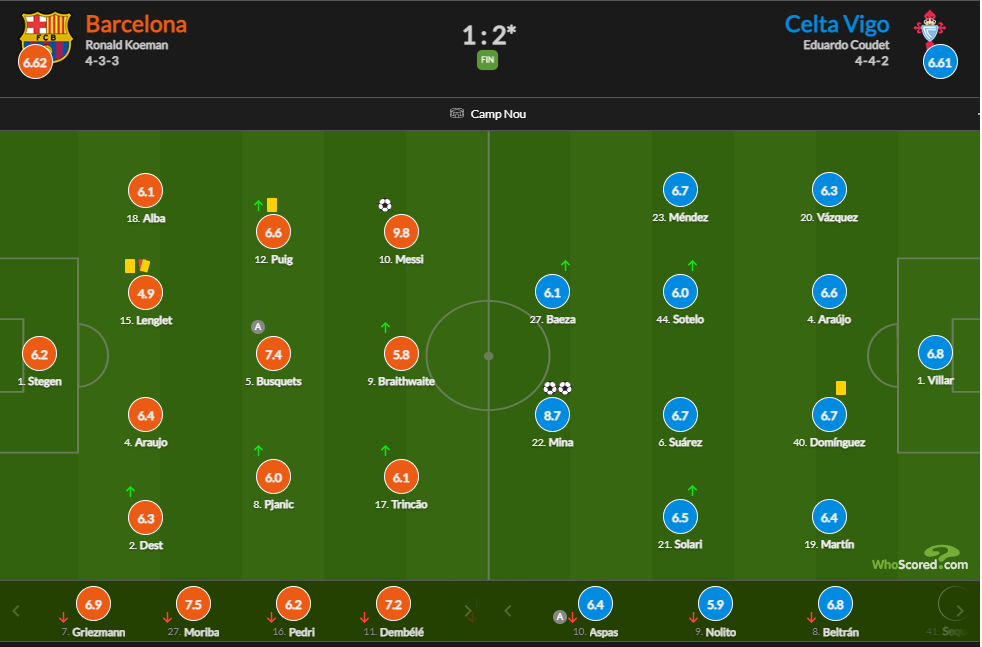The width and height of the screenshot is (982, 647).
Task: Click the yellow card above Domínguez
Action: (x=841, y=388)
